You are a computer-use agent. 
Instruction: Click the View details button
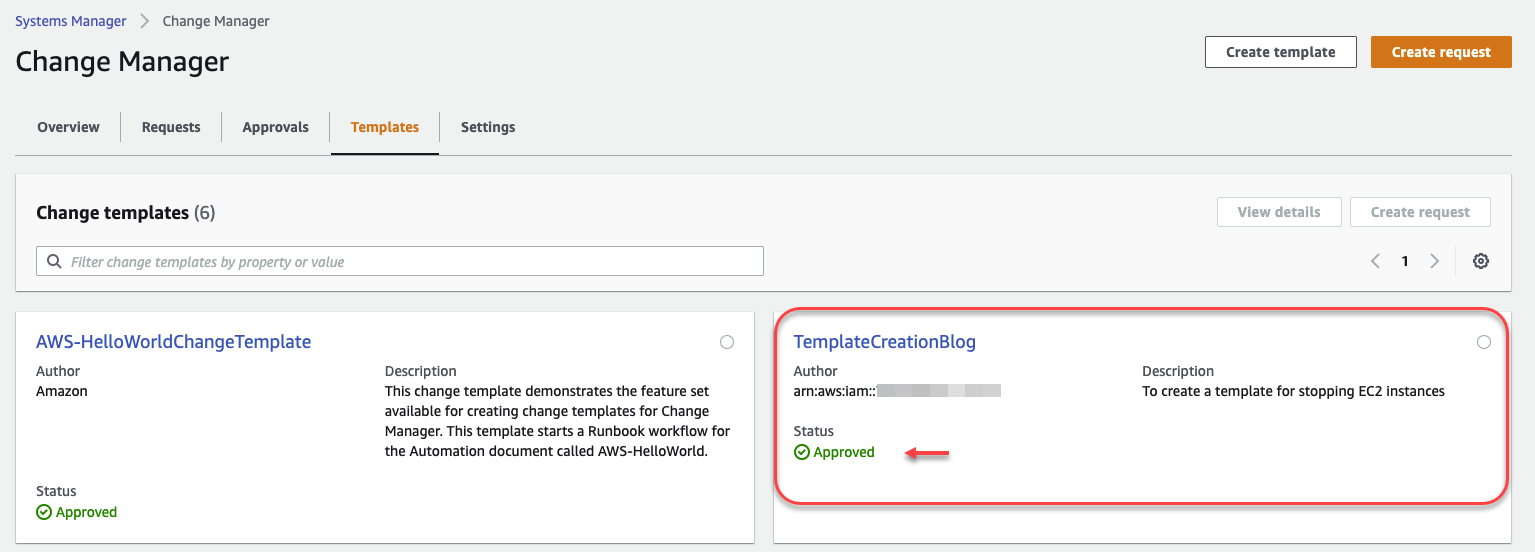click(x=1279, y=212)
